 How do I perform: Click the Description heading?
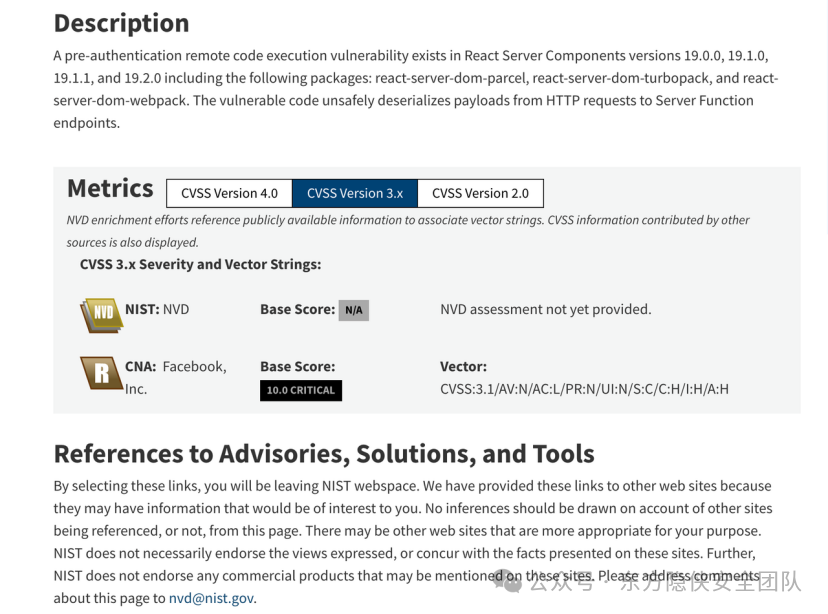tap(121, 23)
